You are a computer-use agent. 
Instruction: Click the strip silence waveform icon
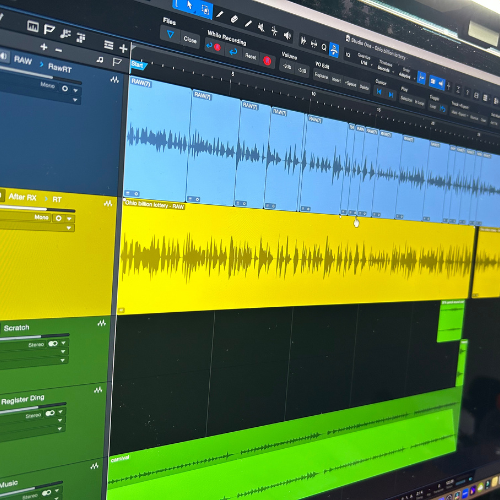click(303, 41)
